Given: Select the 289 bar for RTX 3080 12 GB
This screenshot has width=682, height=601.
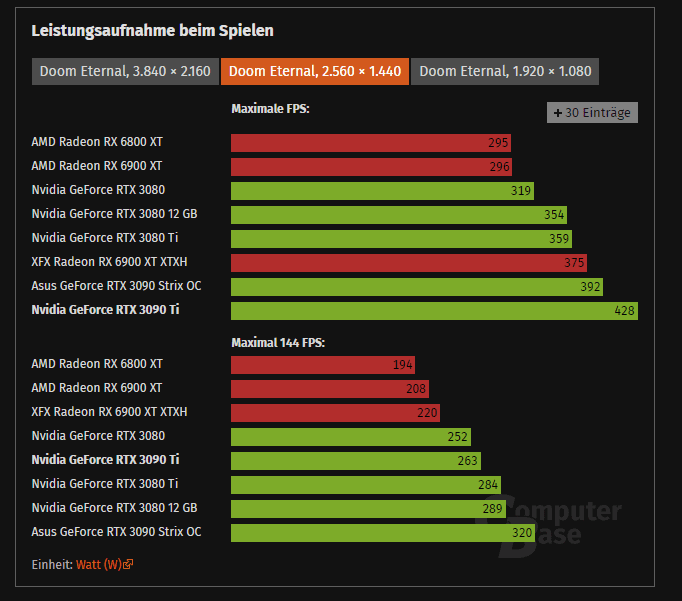Looking at the screenshot, I should click(x=368, y=509).
